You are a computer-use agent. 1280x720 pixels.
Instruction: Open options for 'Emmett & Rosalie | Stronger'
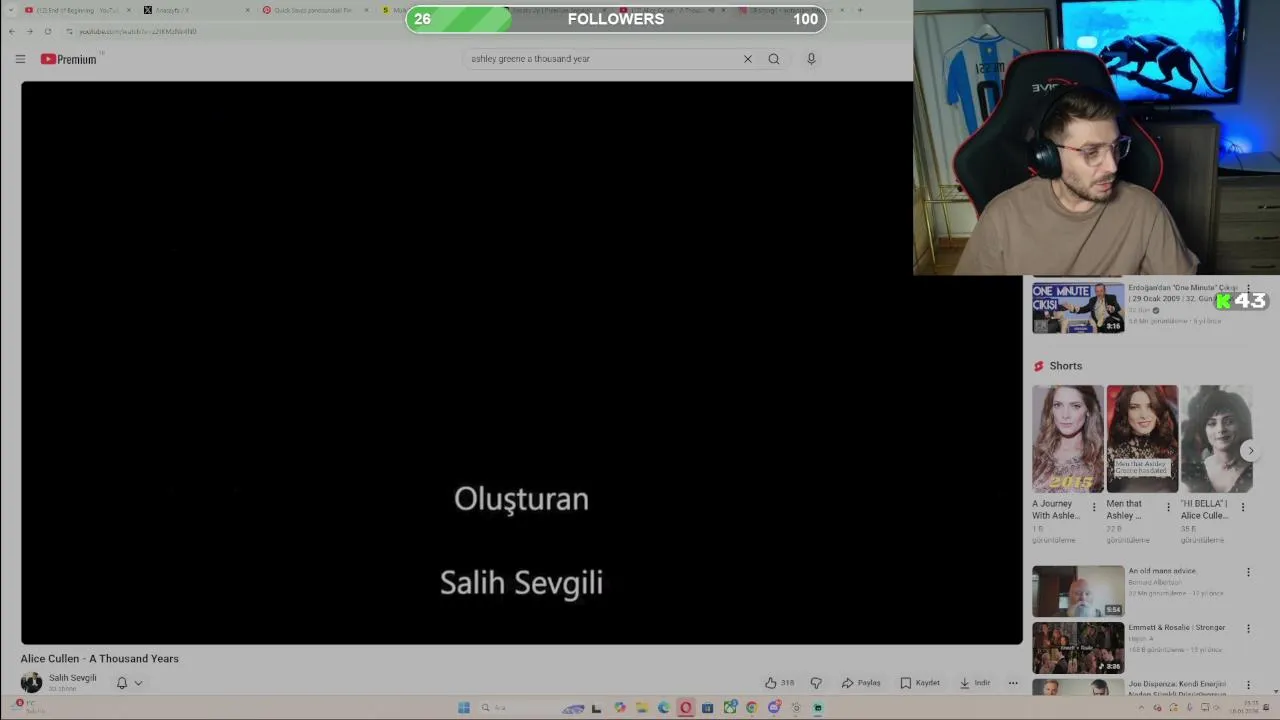(x=1248, y=628)
